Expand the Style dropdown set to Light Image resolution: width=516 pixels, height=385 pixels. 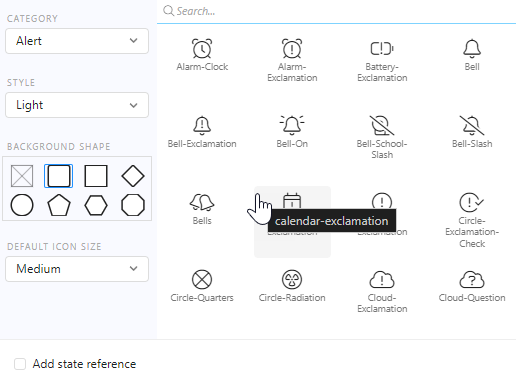coord(77,105)
